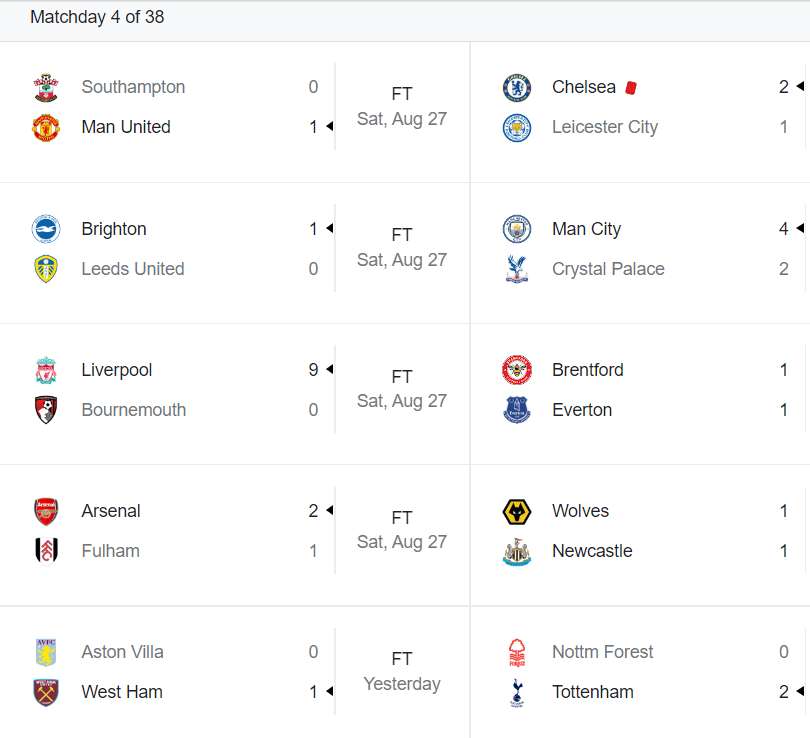Click the Matchday 4 of 38 header

(x=97, y=17)
